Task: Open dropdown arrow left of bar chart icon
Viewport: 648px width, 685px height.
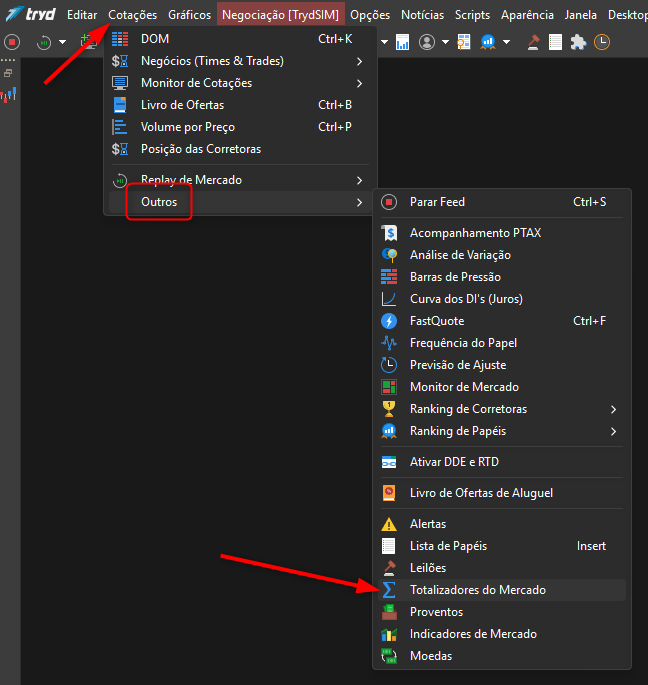Action: tap(385, 42)
